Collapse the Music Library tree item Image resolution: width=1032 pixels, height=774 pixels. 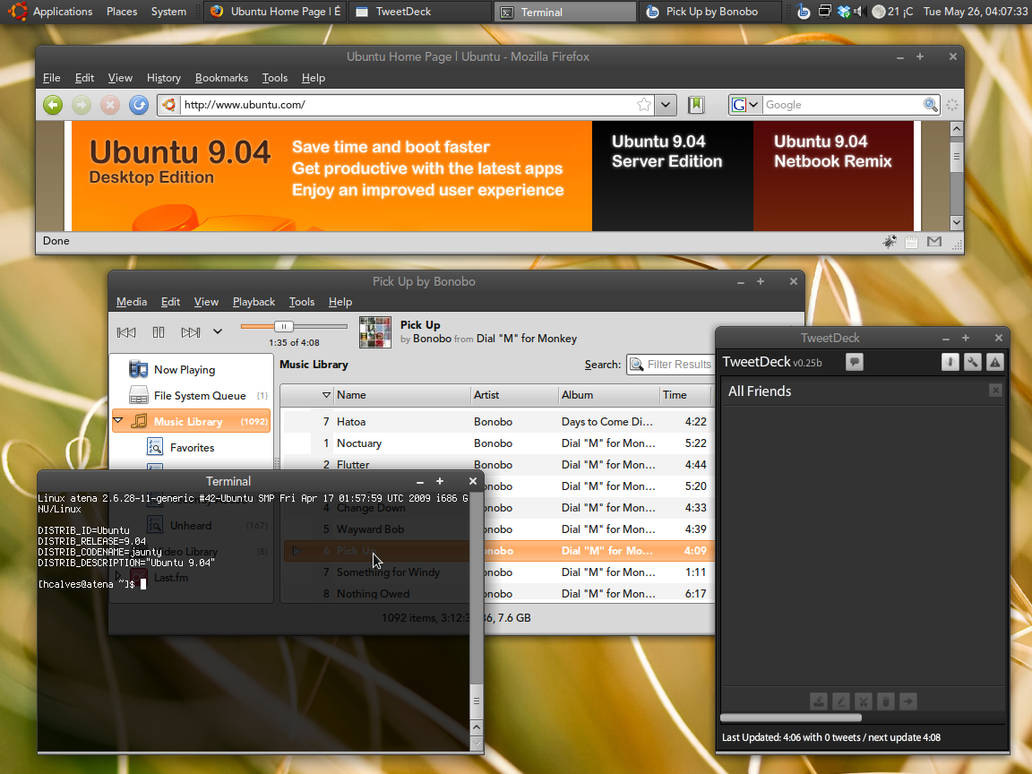click(118, 421)
